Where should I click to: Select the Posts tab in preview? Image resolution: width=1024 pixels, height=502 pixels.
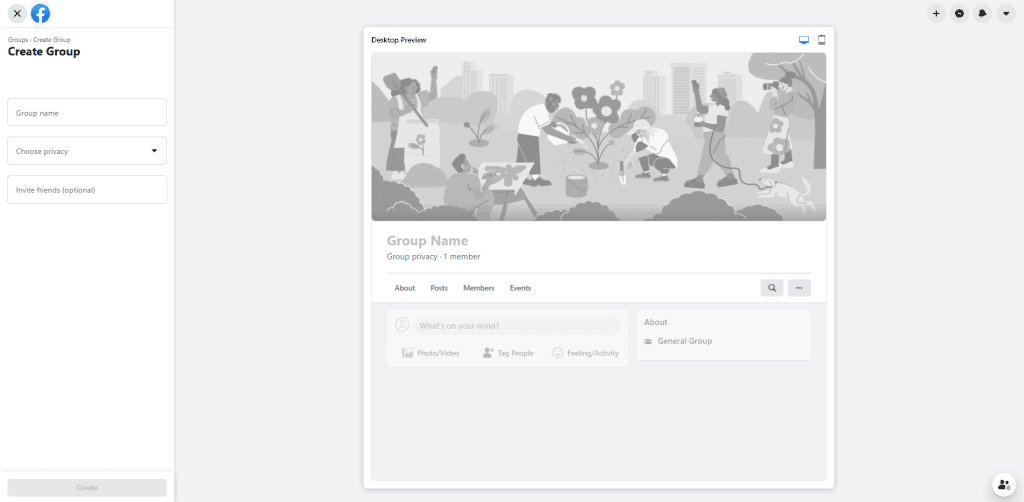click(439, 288)
